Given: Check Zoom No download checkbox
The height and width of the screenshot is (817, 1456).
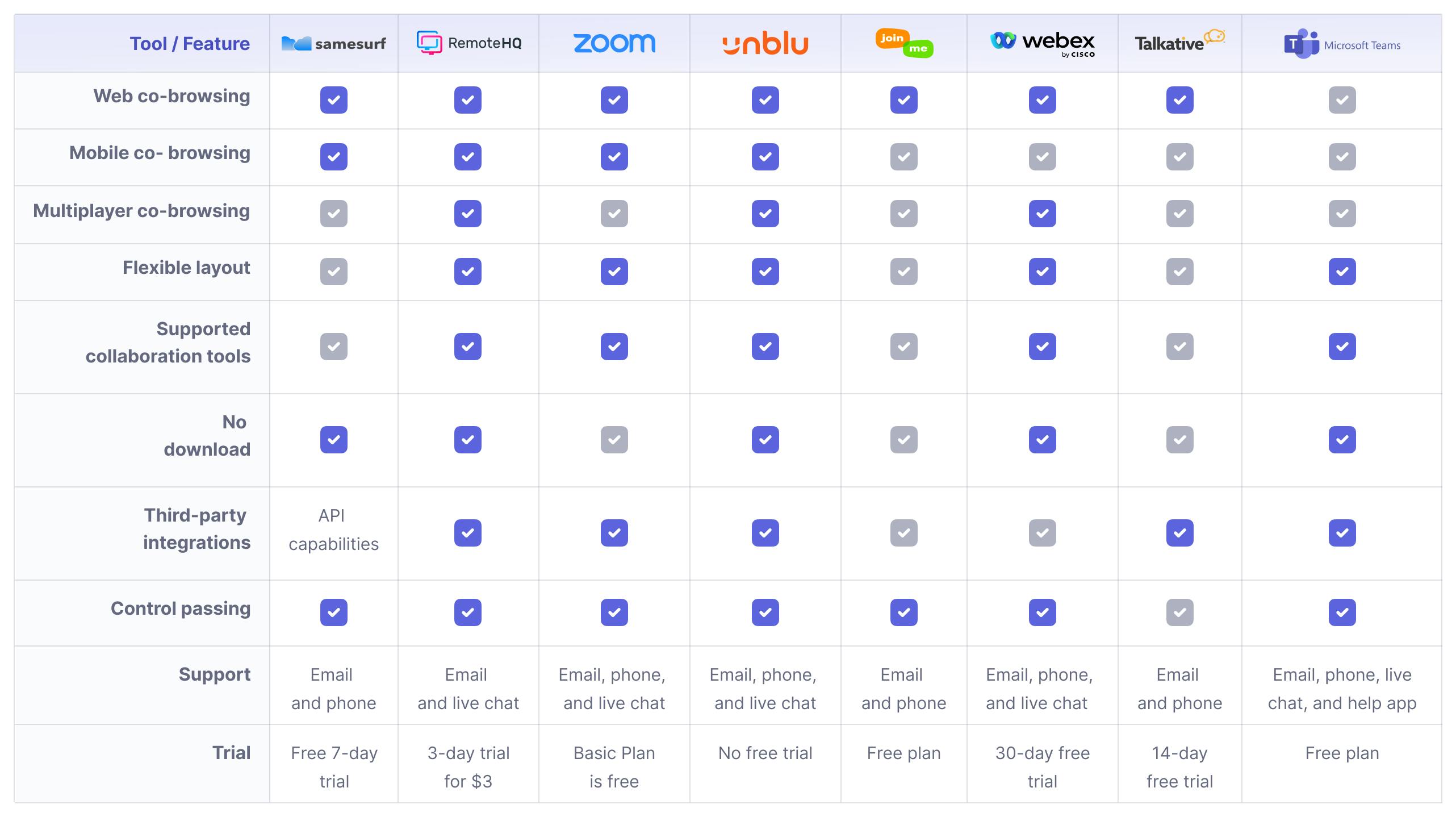Looking at the screenshot, I should (614, 440).
